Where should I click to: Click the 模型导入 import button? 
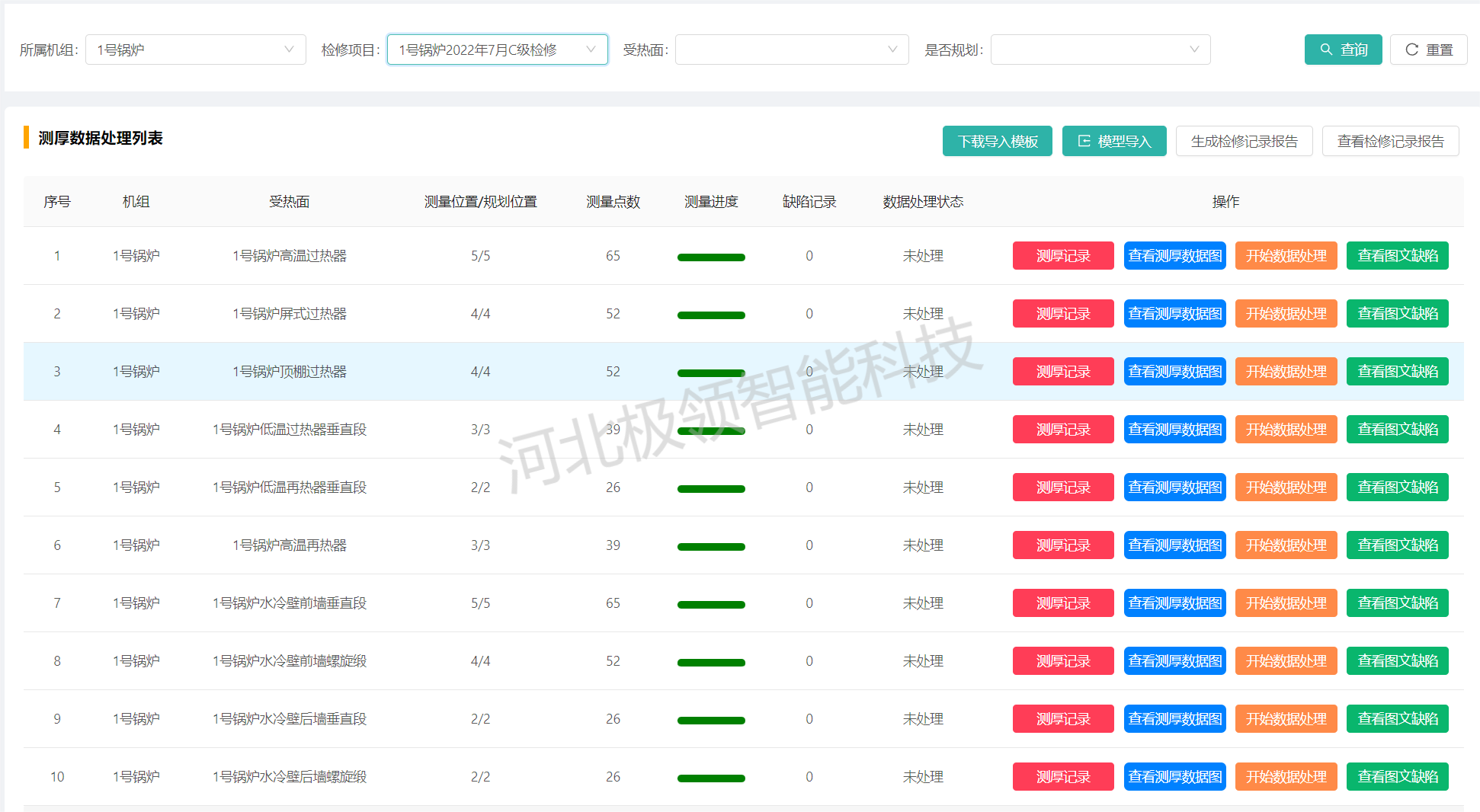tap(1113, 141)
